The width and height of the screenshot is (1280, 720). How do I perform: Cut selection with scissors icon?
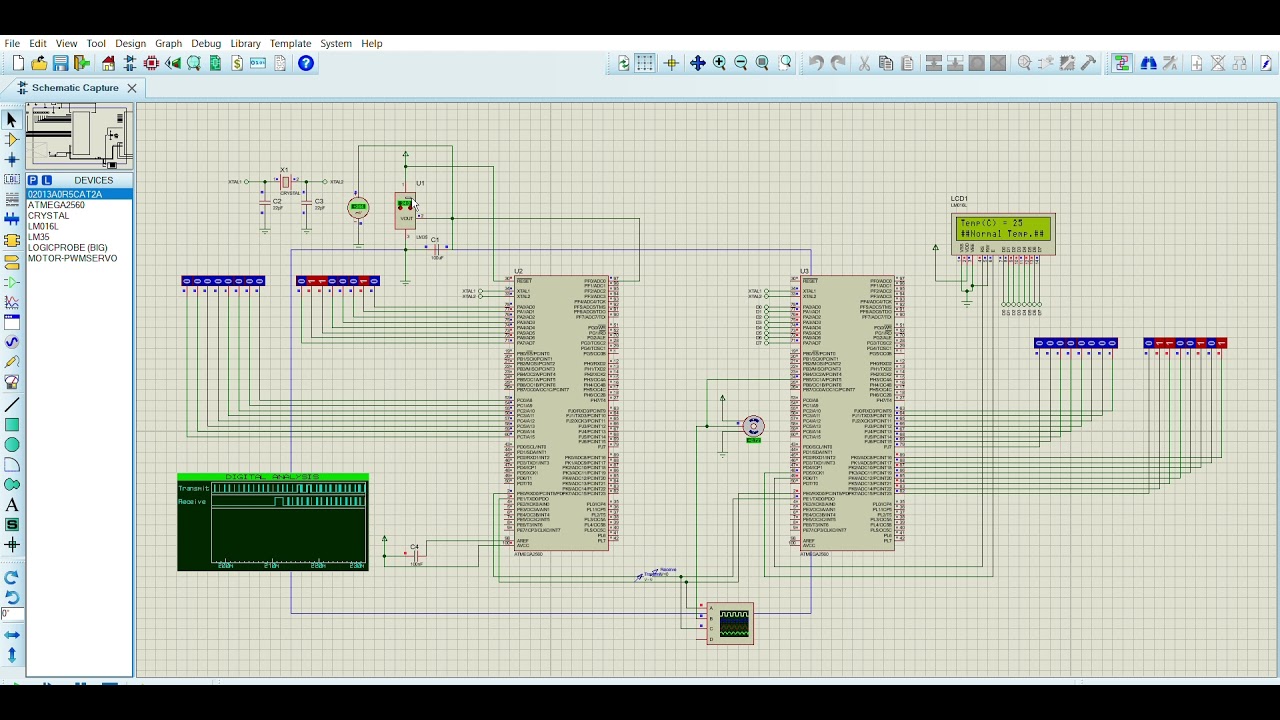[x=864, y=63]
